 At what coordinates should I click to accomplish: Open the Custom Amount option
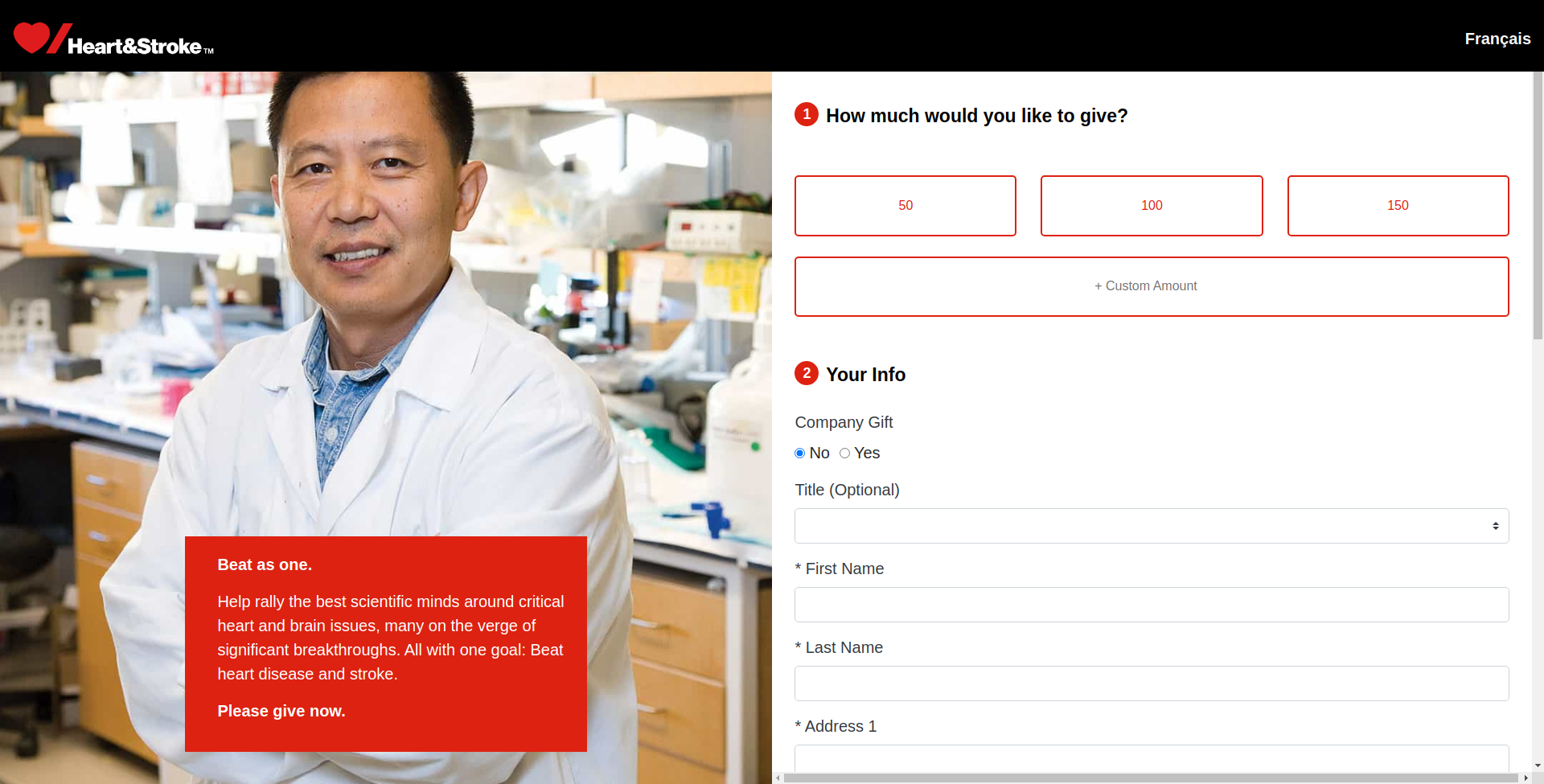click(x=1151, y=286)
